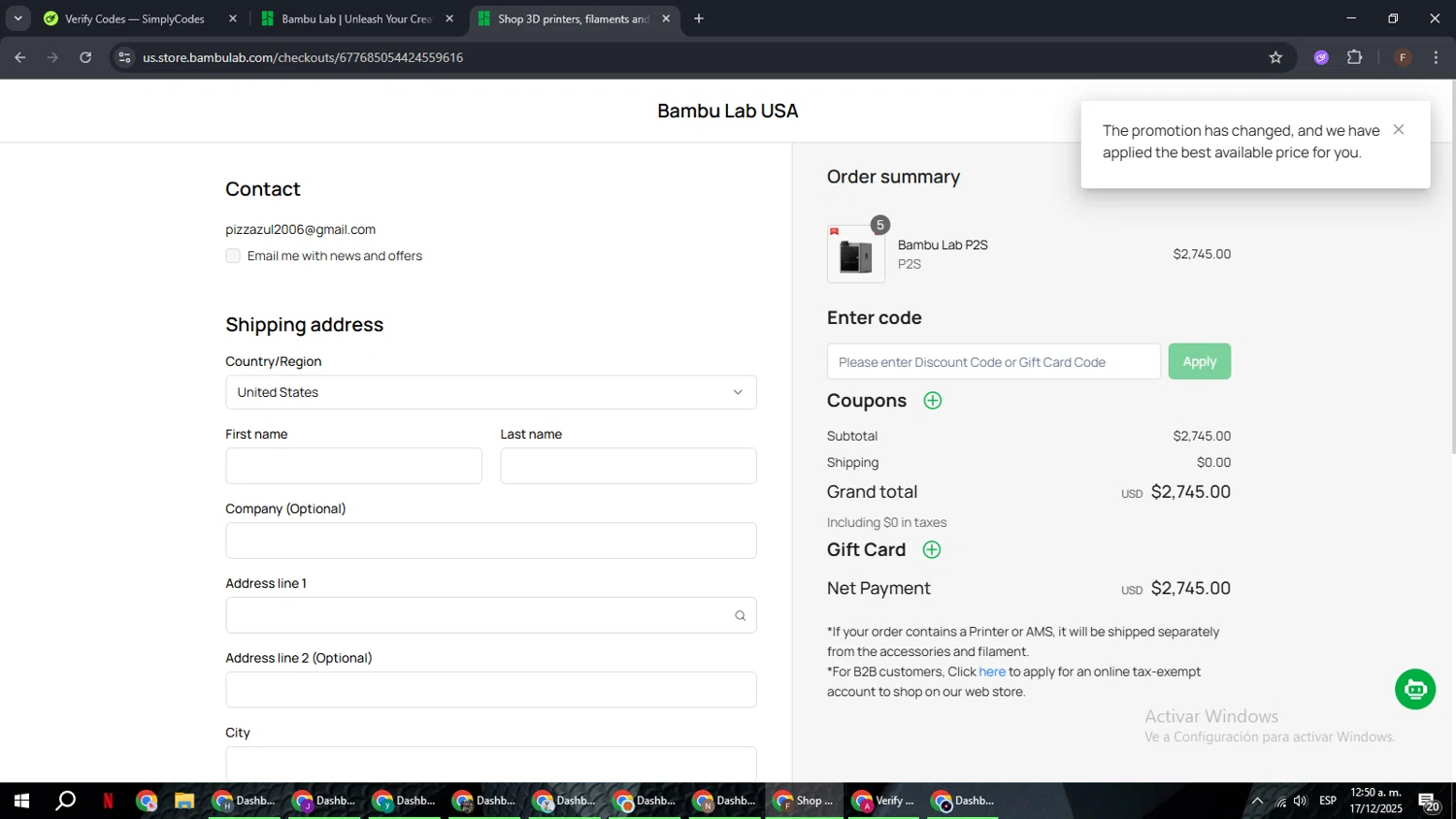Click the ESP input language indicator
The image size is (1456, 819).
(1328, 801)
